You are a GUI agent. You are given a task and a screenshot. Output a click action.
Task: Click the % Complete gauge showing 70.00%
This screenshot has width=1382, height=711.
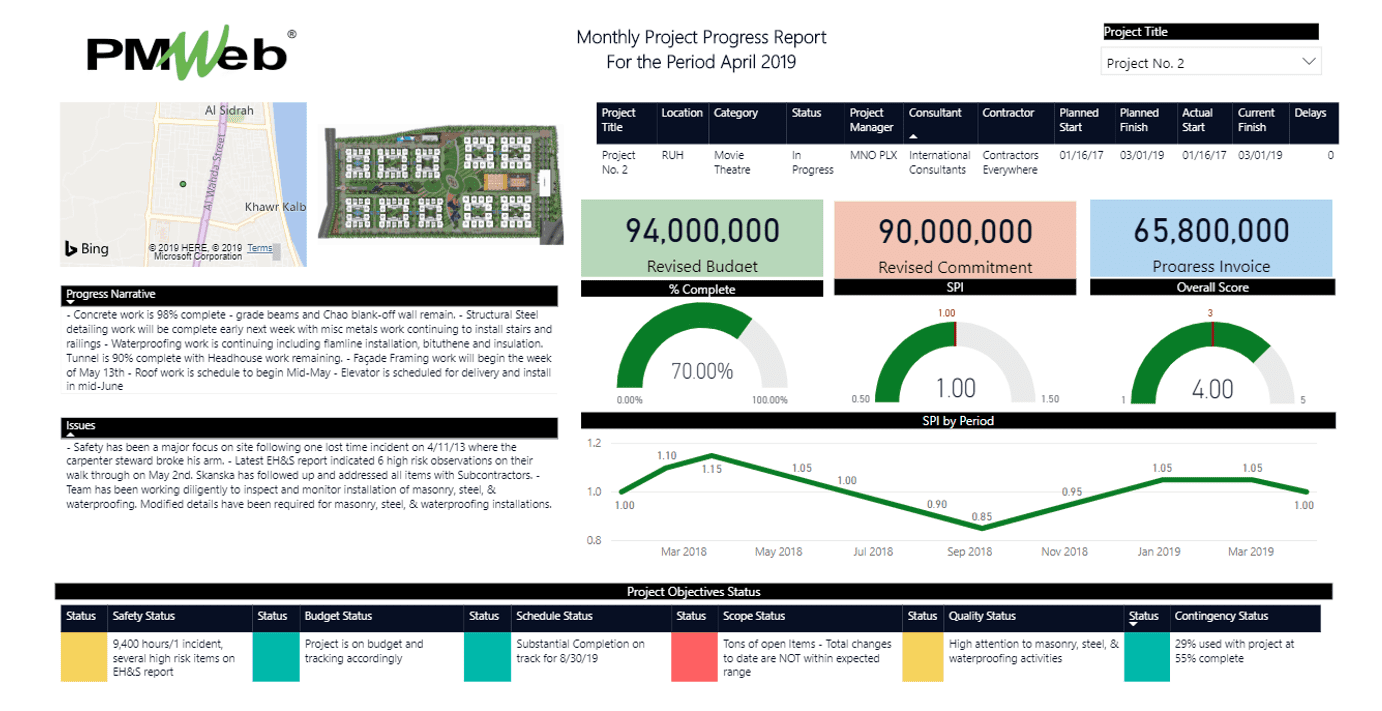click(701, 355)
